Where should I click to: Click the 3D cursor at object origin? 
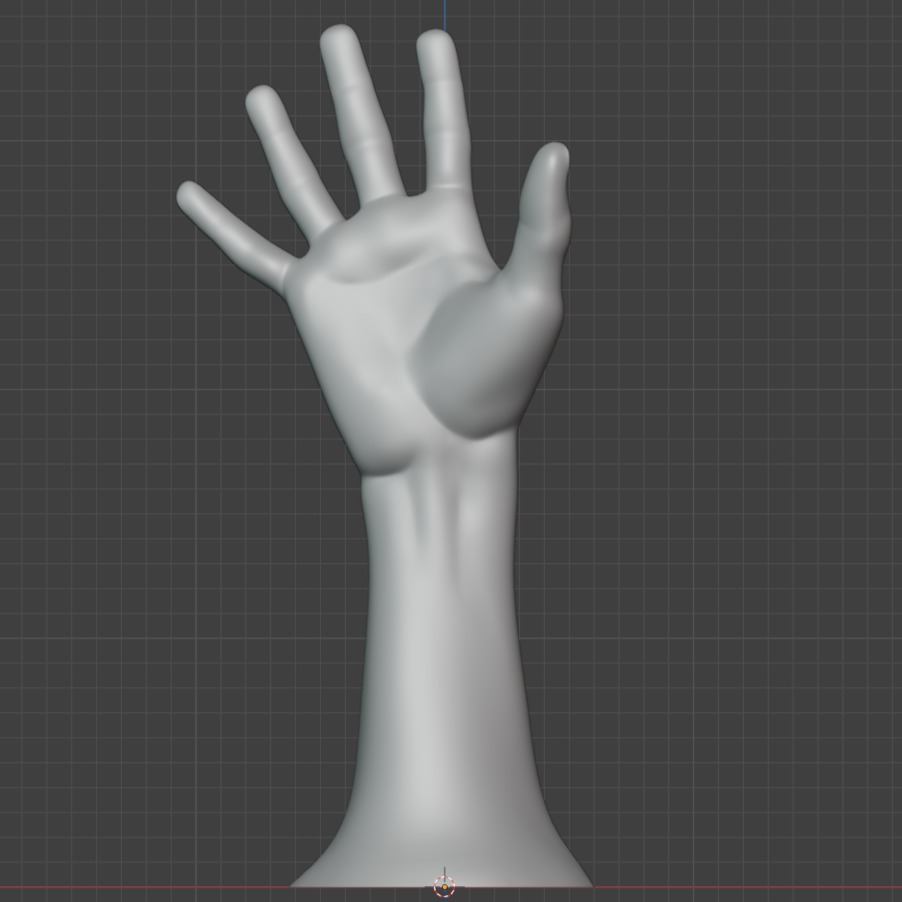point(444,886)
